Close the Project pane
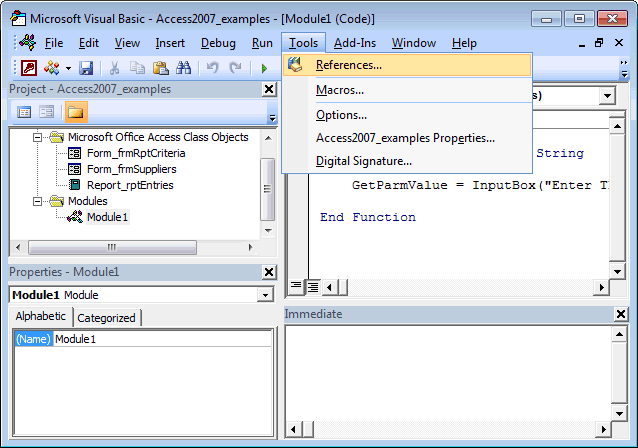Viewport: 638px width, 448px height. pos(269,89)
